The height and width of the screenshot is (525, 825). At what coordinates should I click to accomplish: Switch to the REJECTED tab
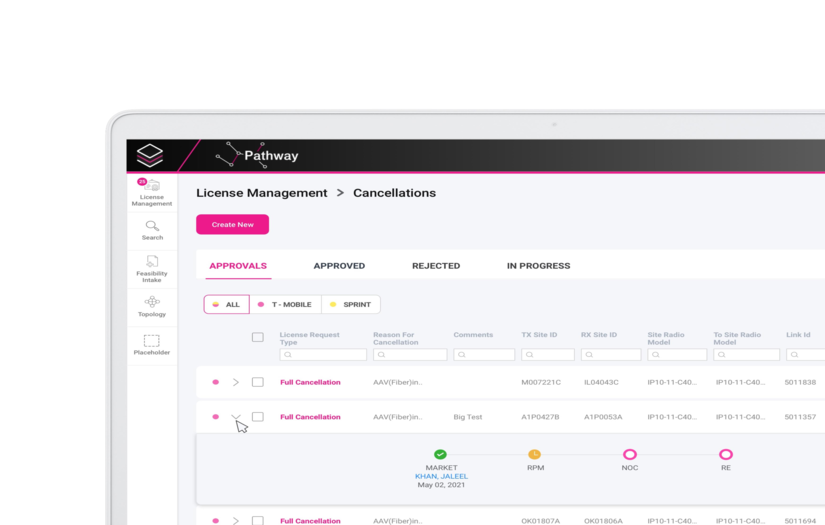(x=436, y=266)
